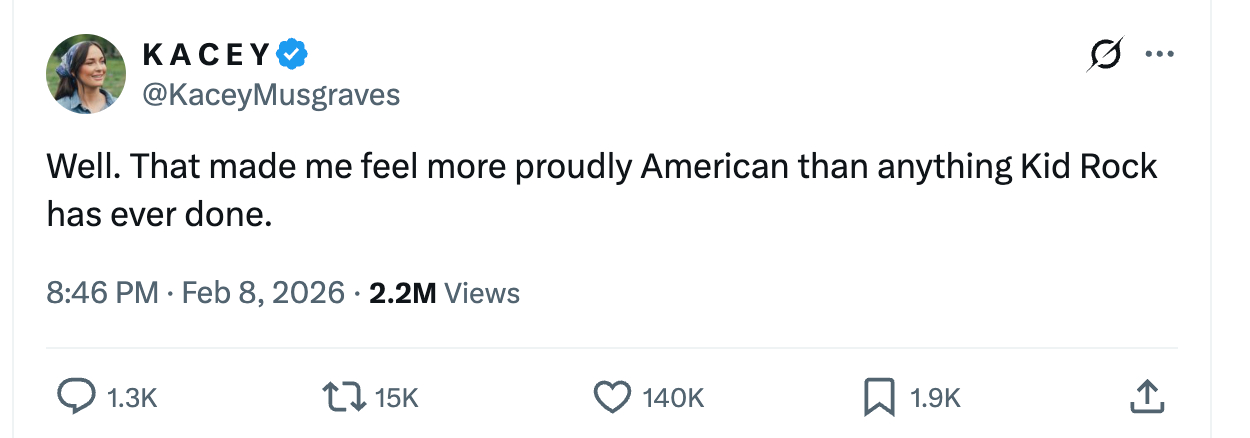The width and height of the screenshot is (1250, 438).
Task: Open the @KaceyMusgraves handle link
Action: pyautogui.click(x=271, y=95)
